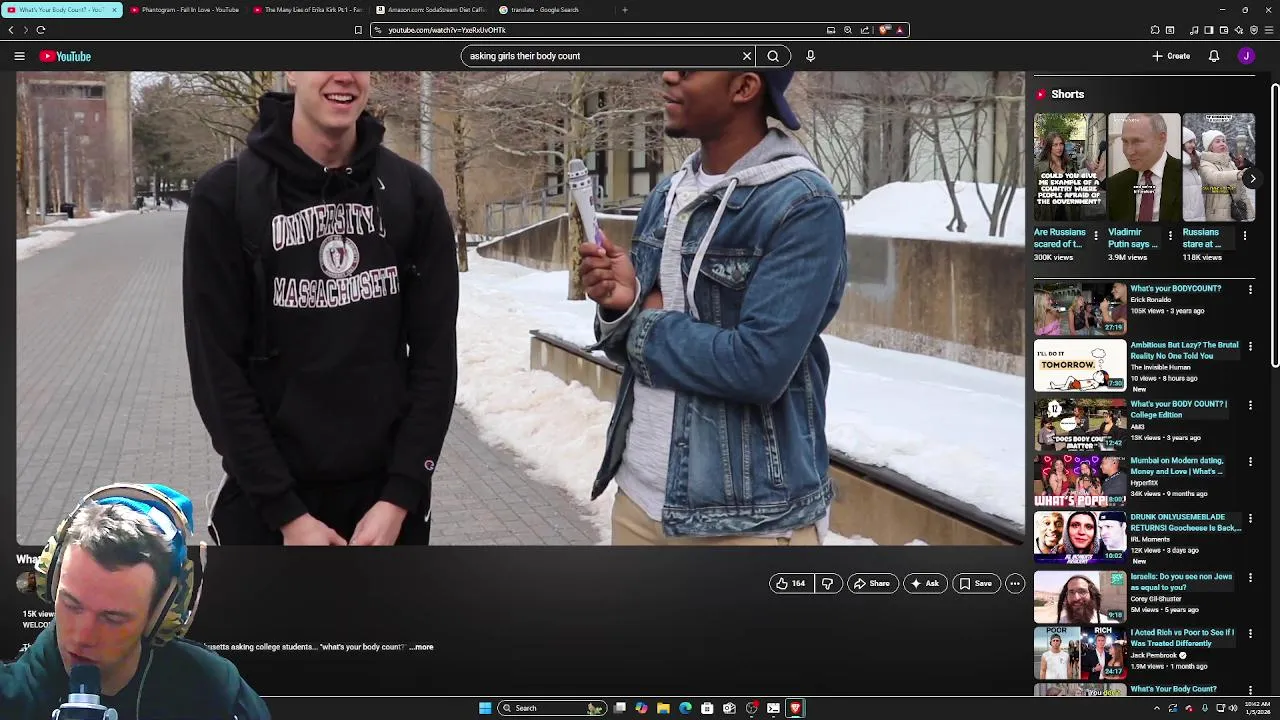Clear the search box with the X
This screenshot has width=1280, height=720.
click(x=746, y=56)
